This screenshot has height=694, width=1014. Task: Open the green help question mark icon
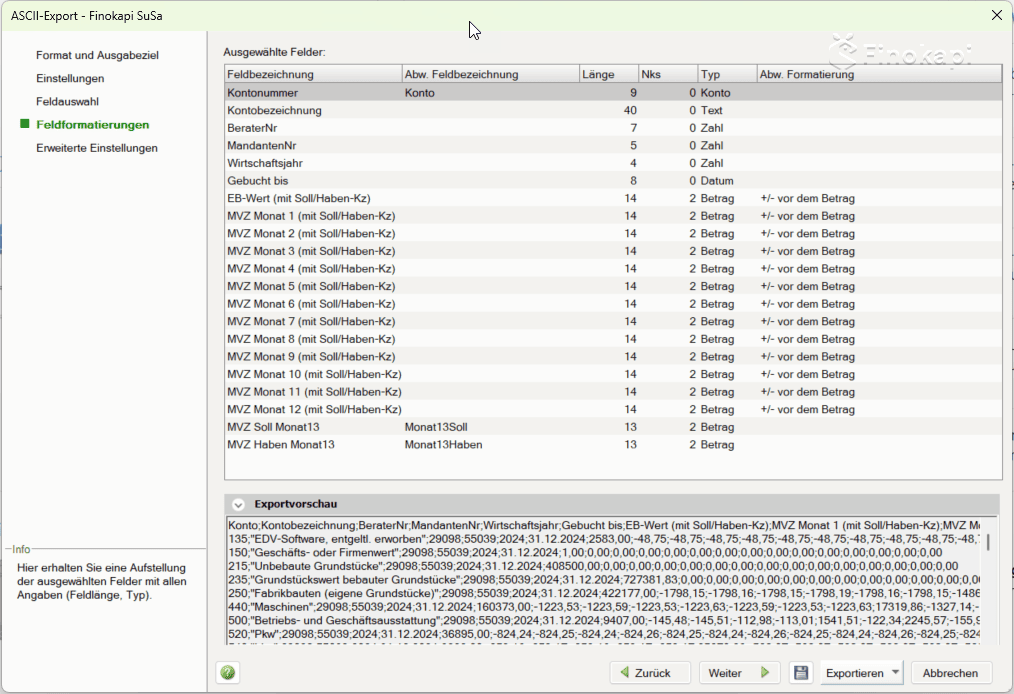pyautogui.click(x=228, y=673)
